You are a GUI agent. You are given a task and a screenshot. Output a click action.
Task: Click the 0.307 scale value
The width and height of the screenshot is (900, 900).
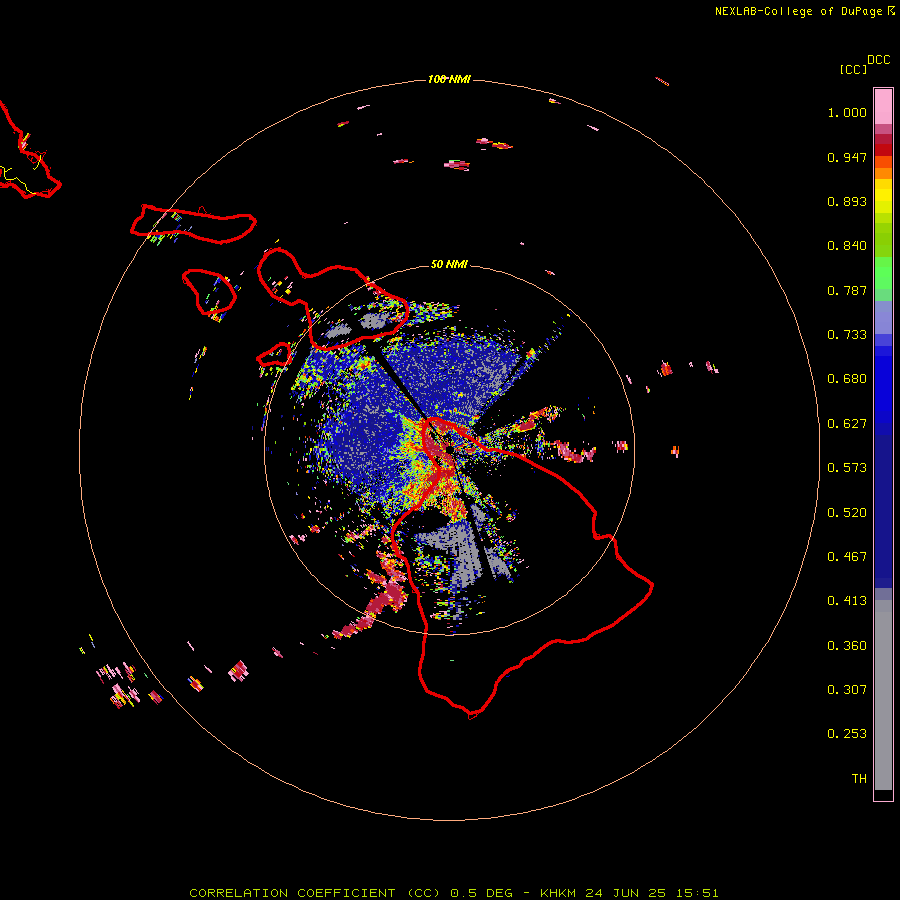[847, 690]
